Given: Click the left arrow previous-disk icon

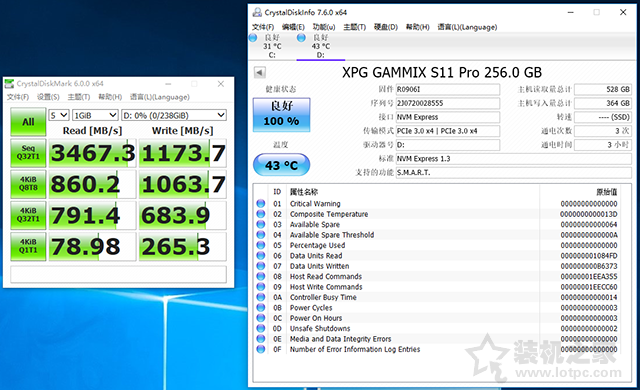Looking at the screenshot, I should point(260,73).
